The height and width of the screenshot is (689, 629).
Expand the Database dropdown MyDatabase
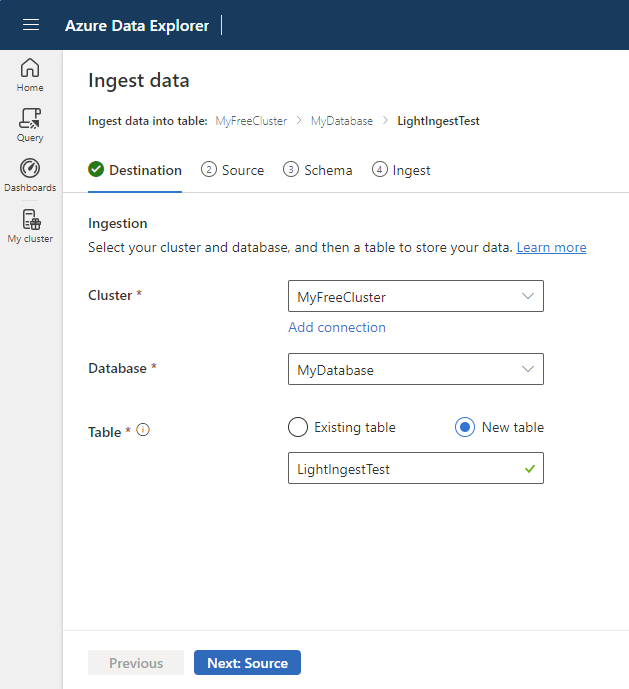(x=416, y=369)
